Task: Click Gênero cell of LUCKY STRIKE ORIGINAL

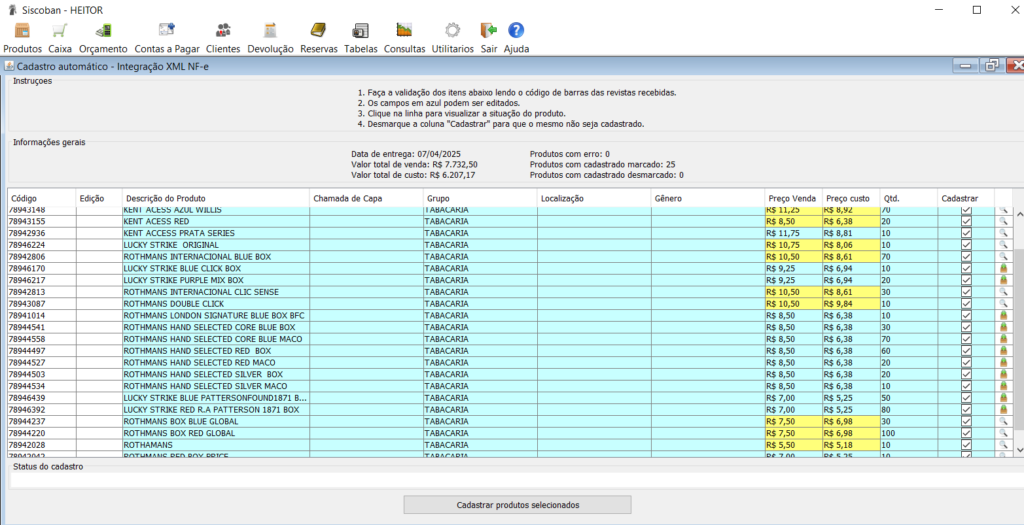Action: (708, 245)
